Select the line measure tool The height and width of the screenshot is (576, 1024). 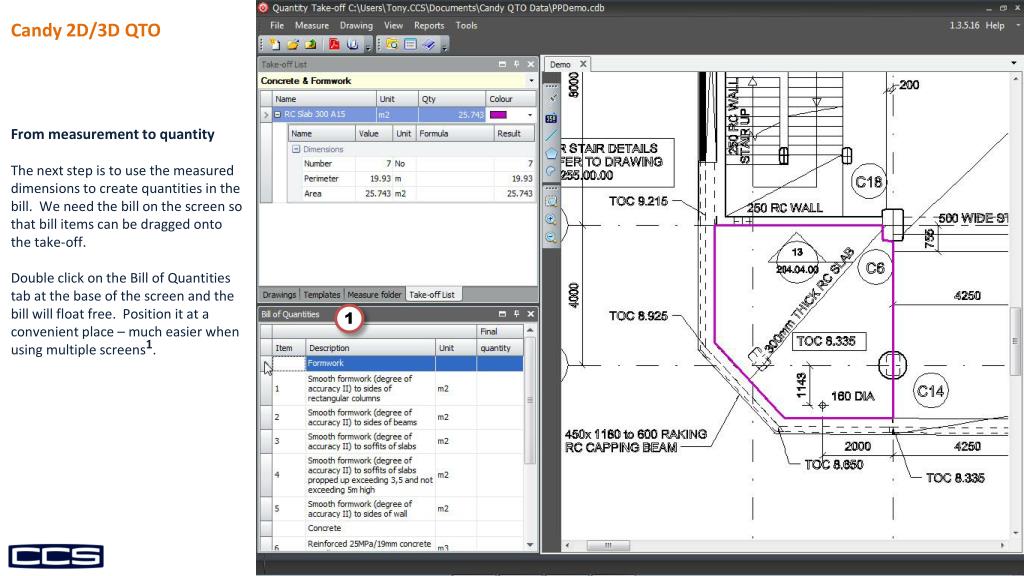click(551, 136)
